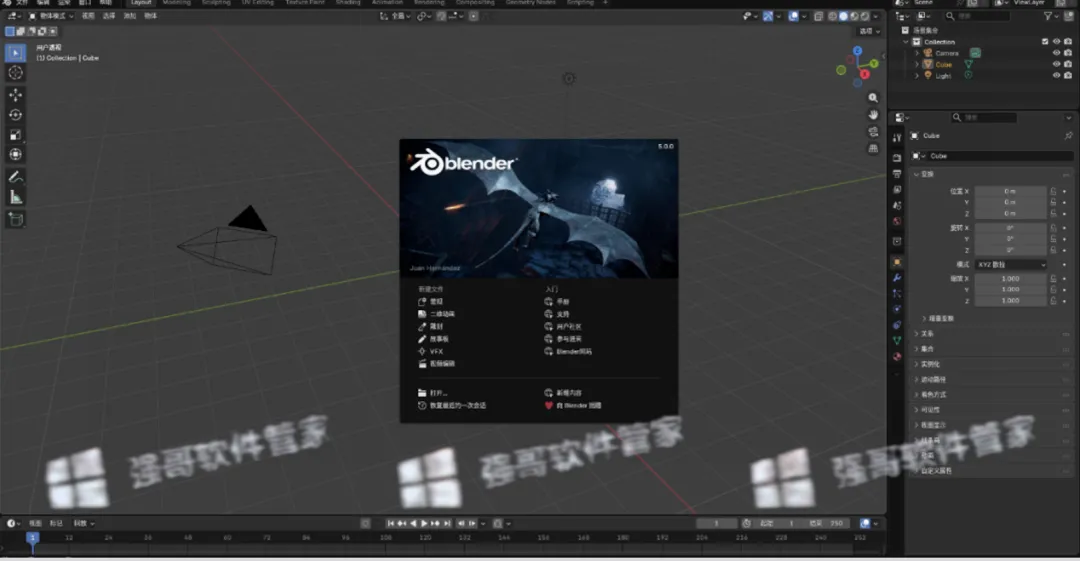1080x561 pixels.
Task: Open the View Layer properties tab
Action: click(x=897, y=190)
